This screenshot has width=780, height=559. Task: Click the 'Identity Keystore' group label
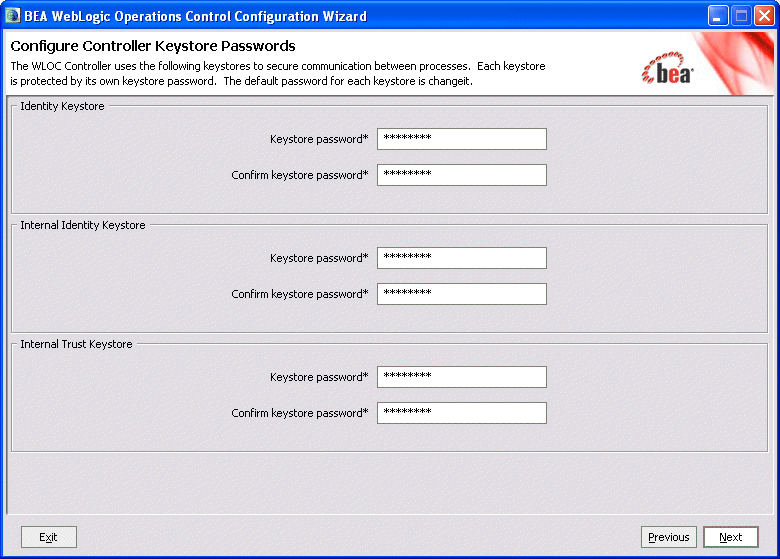62,106
